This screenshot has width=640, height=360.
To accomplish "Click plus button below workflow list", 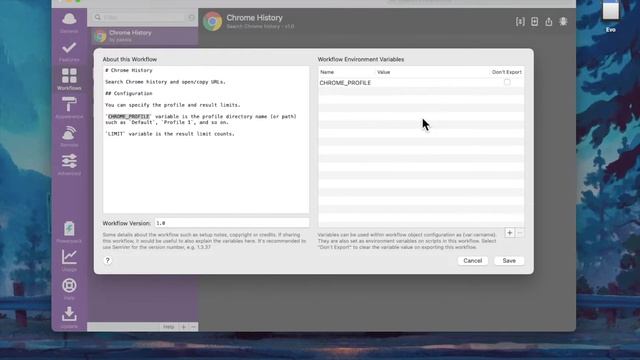I will [x=184, y=327].
